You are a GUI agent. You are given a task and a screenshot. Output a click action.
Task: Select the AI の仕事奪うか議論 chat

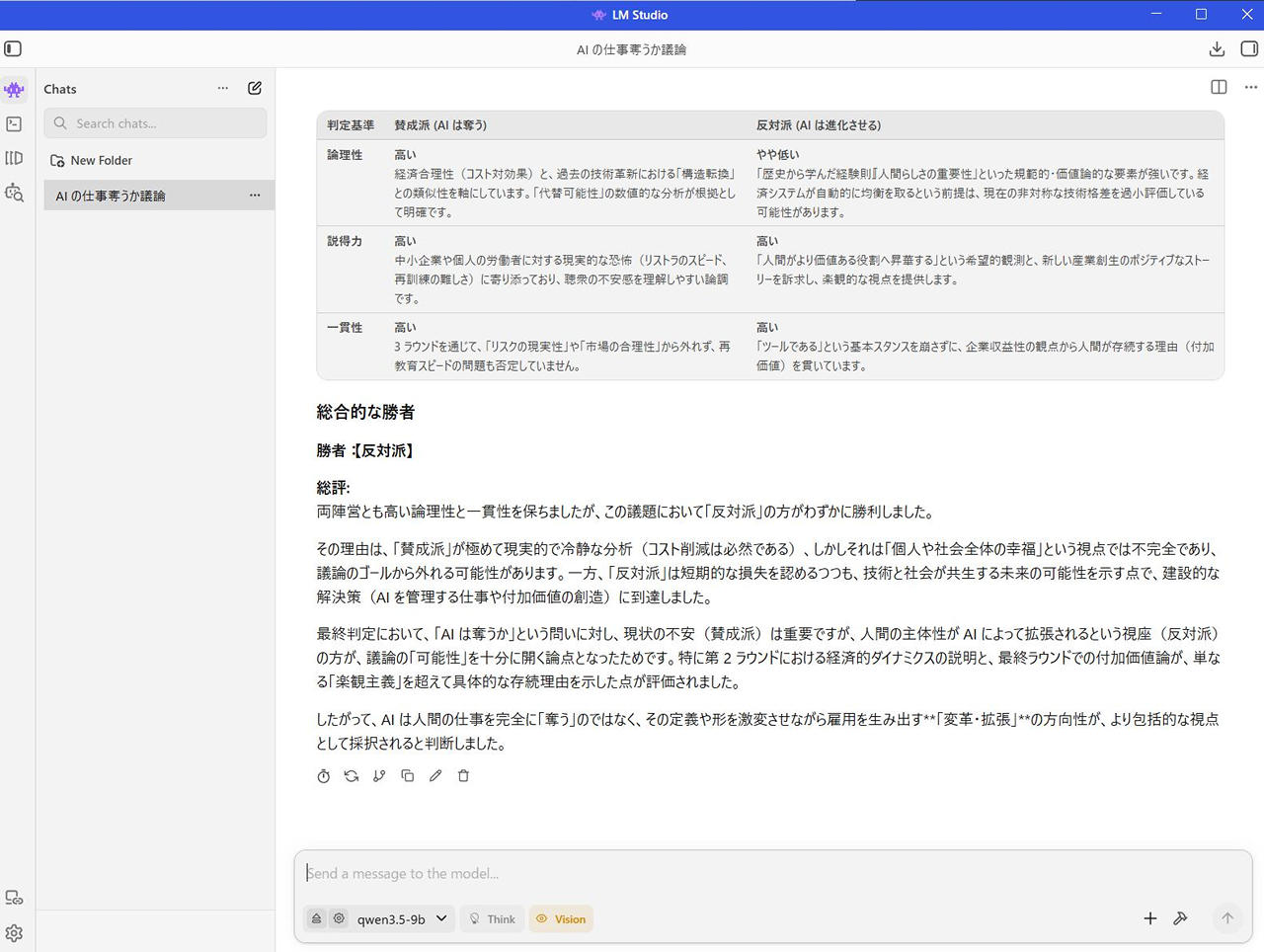pyautogui.click(x=138, y=196)
